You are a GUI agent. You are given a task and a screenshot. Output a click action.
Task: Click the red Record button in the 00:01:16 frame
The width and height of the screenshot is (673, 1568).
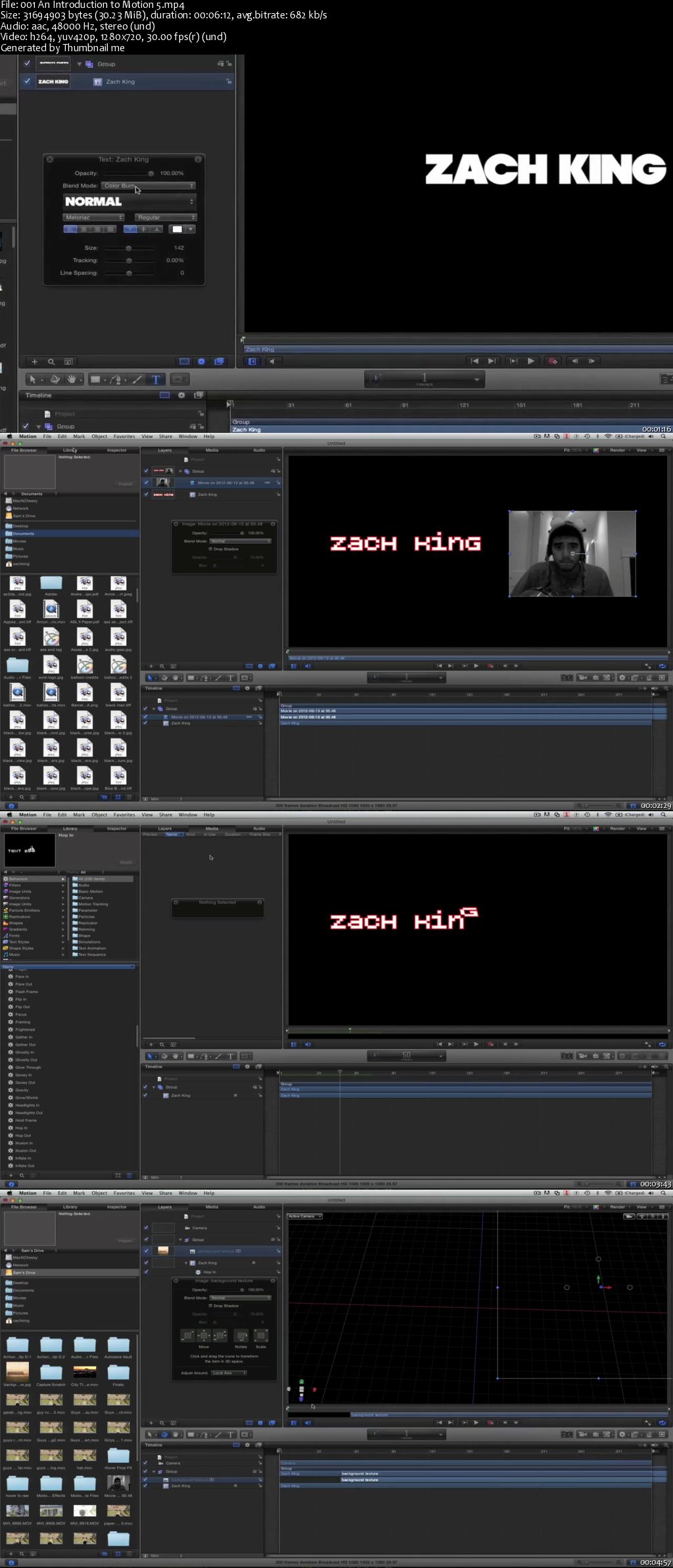553,361
